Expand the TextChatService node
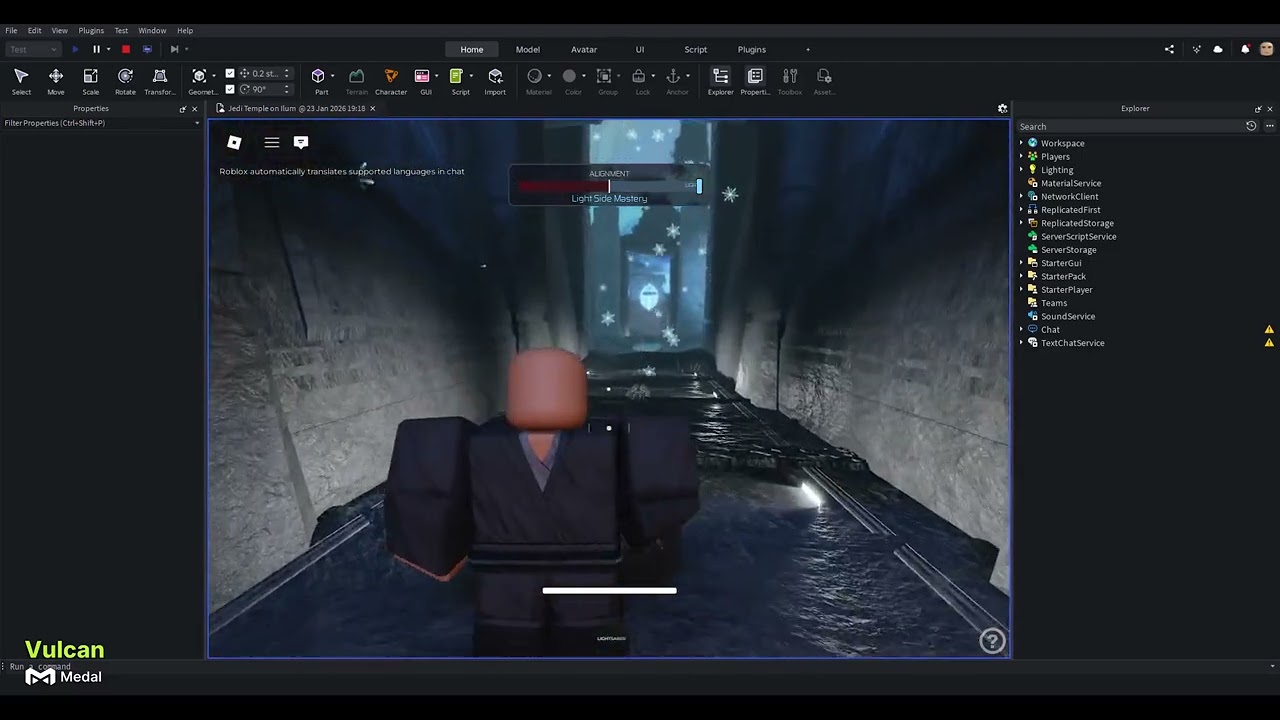The width and height of the screenshot is (1280, 720). (x=1021, y=343)
